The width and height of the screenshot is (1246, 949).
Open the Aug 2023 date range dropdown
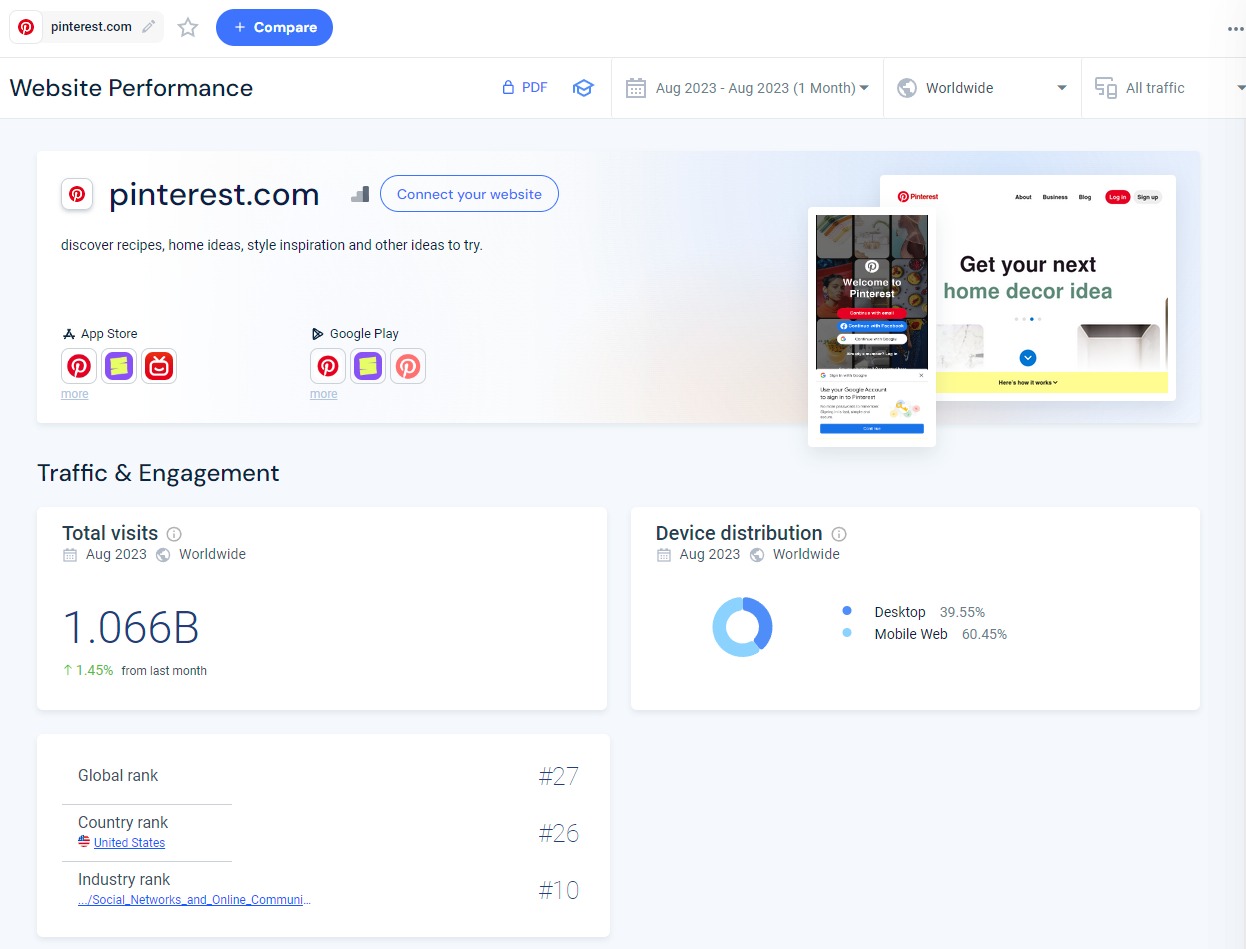click(747, 88)
